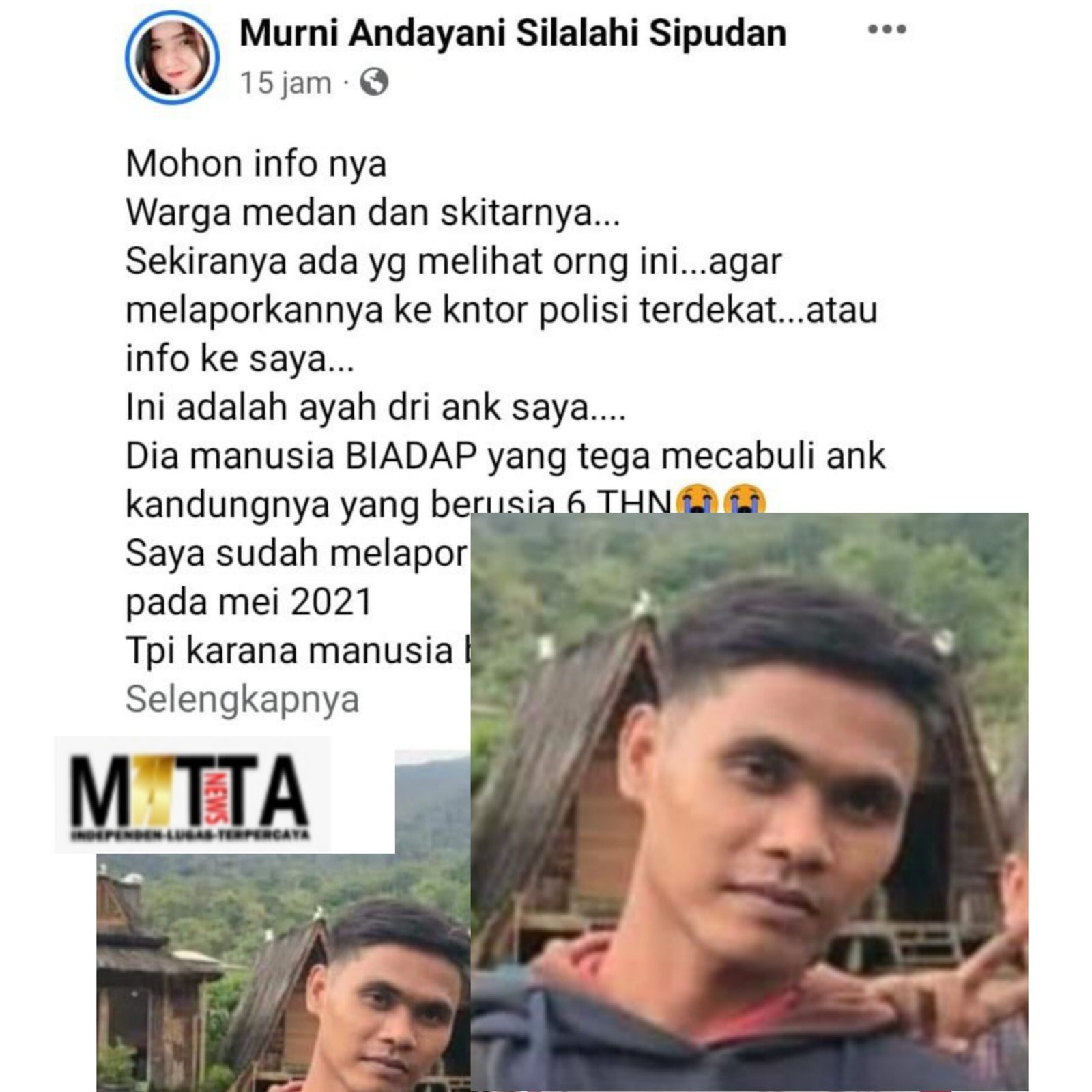
Task: Click the INDEPENDEN LUGAS TERPERCAYA tagline
Action: pyautogui.click(x=191, y=834)
